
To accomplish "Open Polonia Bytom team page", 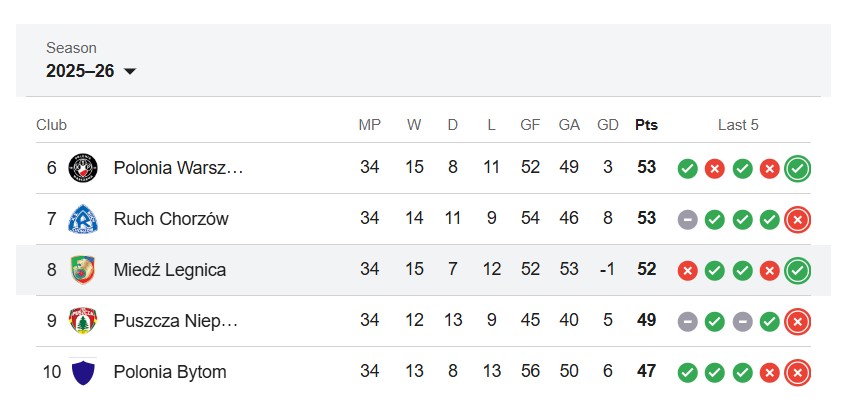I will (x=170, y=372).
